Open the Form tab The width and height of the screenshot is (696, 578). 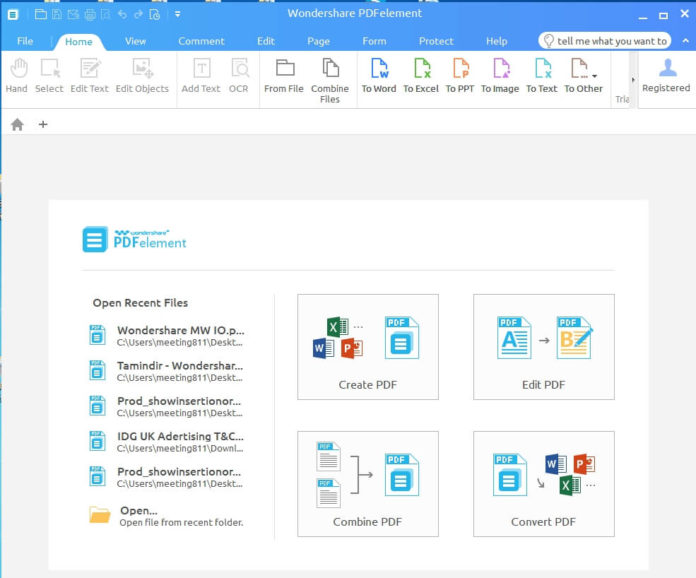pyautogui.click(x=374, y=41)
